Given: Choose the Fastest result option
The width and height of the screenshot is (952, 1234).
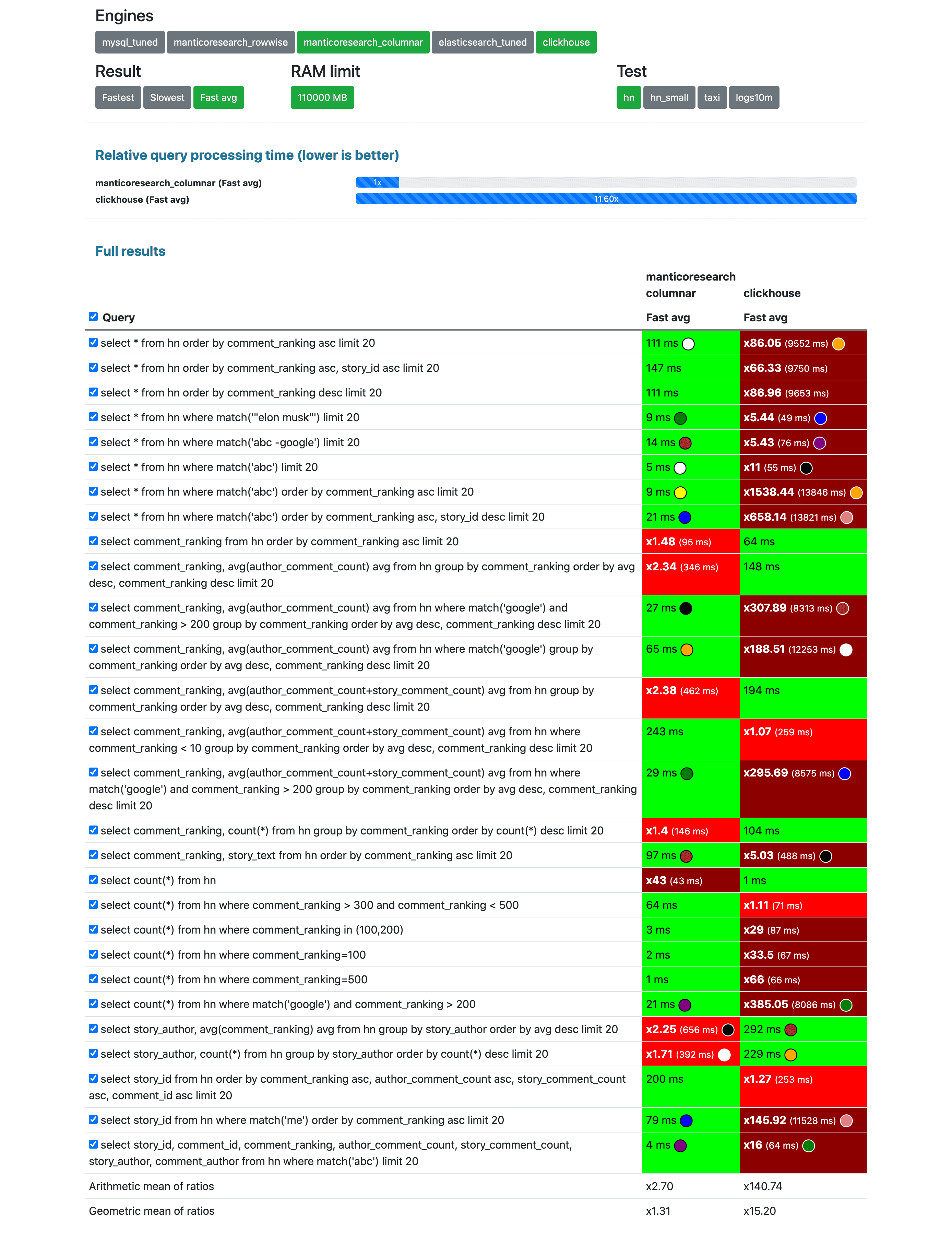Looking at the screenshot, I should [118, 98].
